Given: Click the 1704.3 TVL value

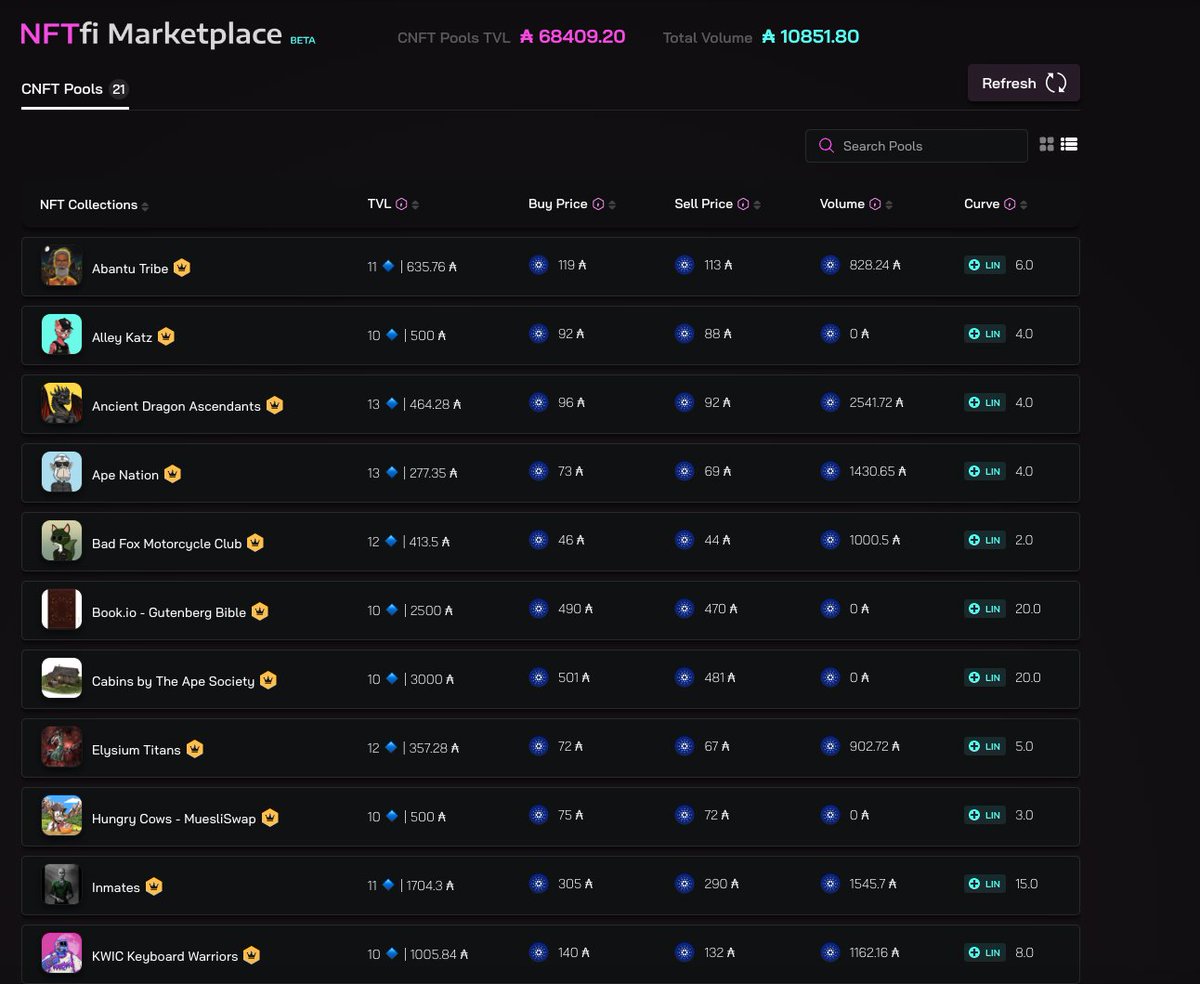Looking at the screenshot, I should tap(432, 885).
